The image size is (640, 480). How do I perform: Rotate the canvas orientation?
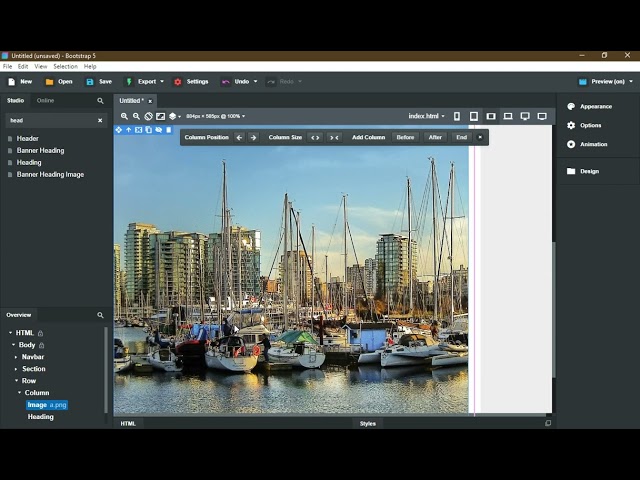pos(149,116)
